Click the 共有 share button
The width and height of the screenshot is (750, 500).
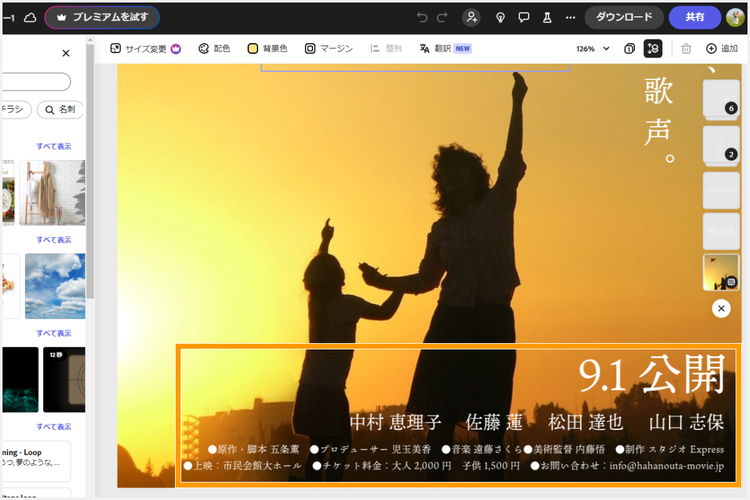click(695, 18)
